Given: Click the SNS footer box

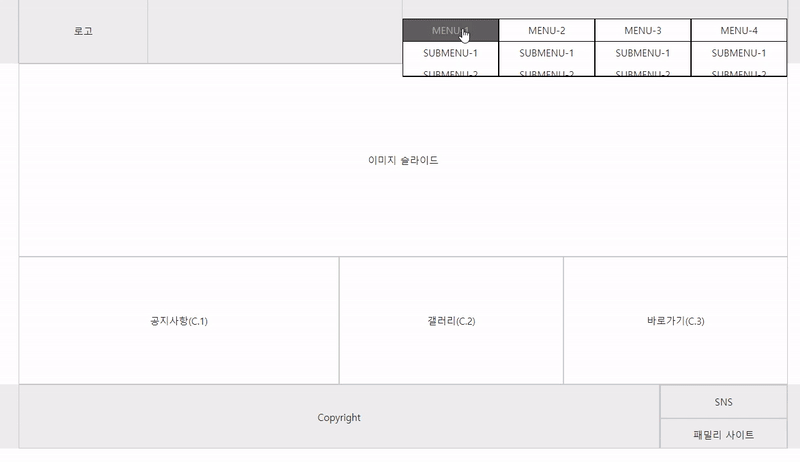Looking at the screenshot, I should 723,402.
